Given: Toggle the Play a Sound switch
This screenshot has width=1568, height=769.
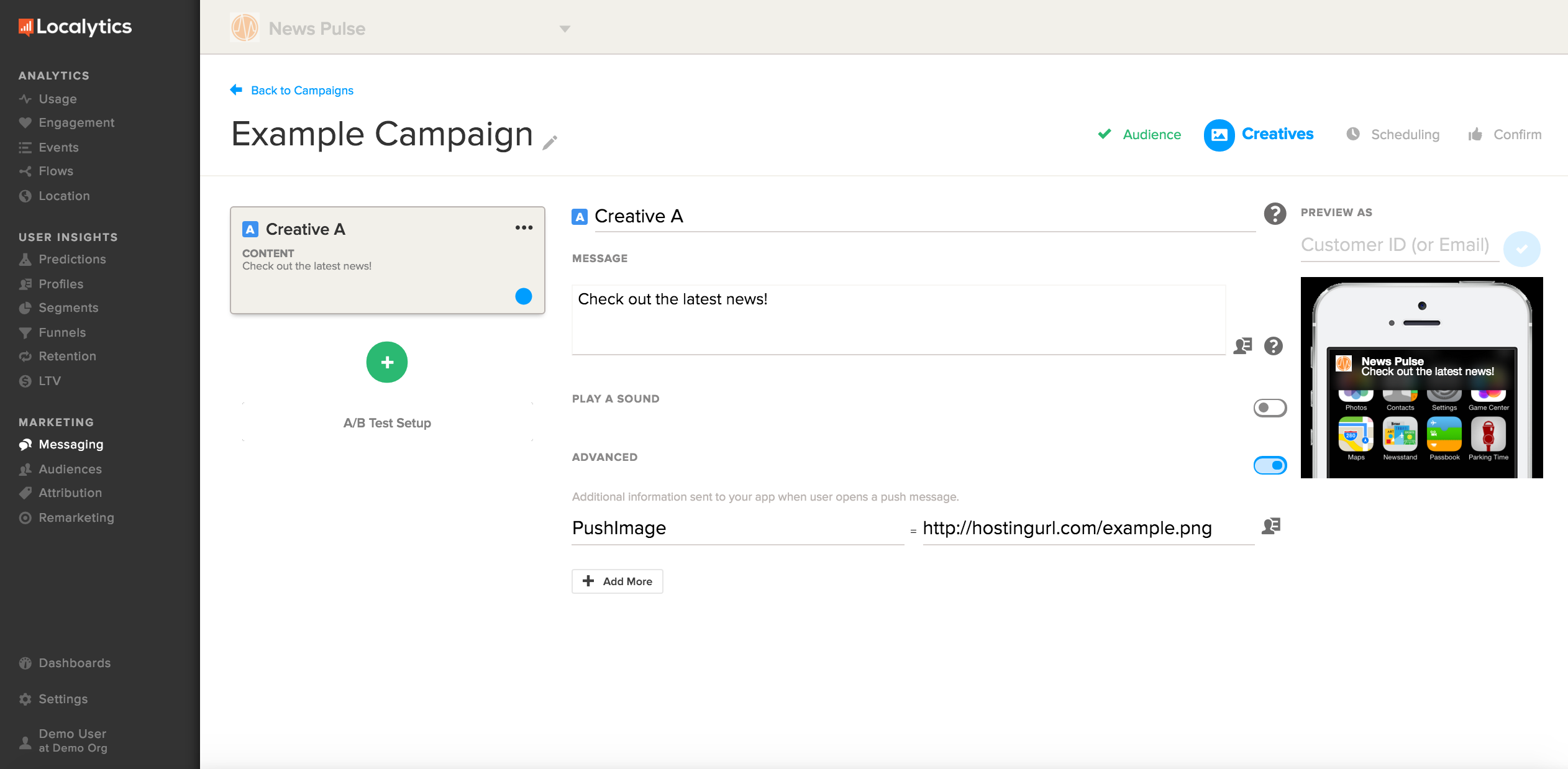Looking at the screenshot, I should pyautogui.click(x=1270, y=408).
